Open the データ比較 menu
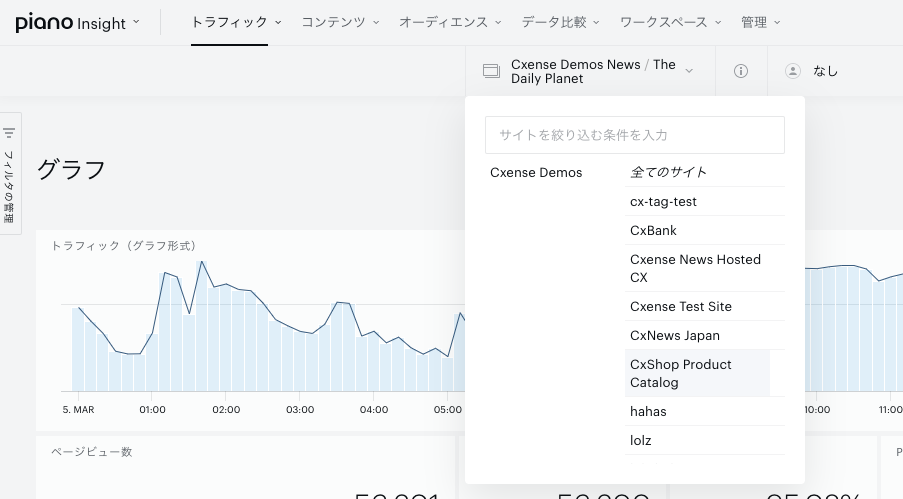Screen dimensions: 903x499 (x=560, y=22)
